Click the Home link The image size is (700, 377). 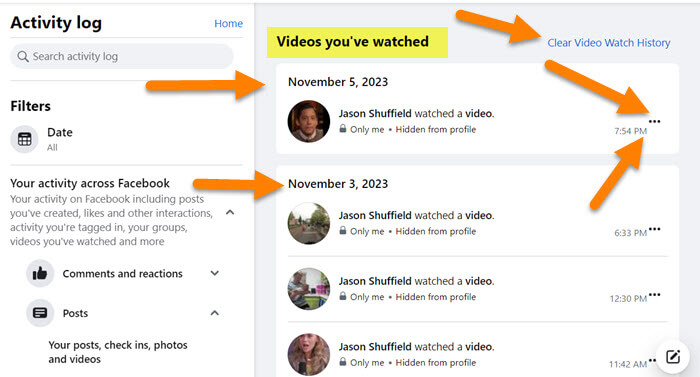(228, 24)
